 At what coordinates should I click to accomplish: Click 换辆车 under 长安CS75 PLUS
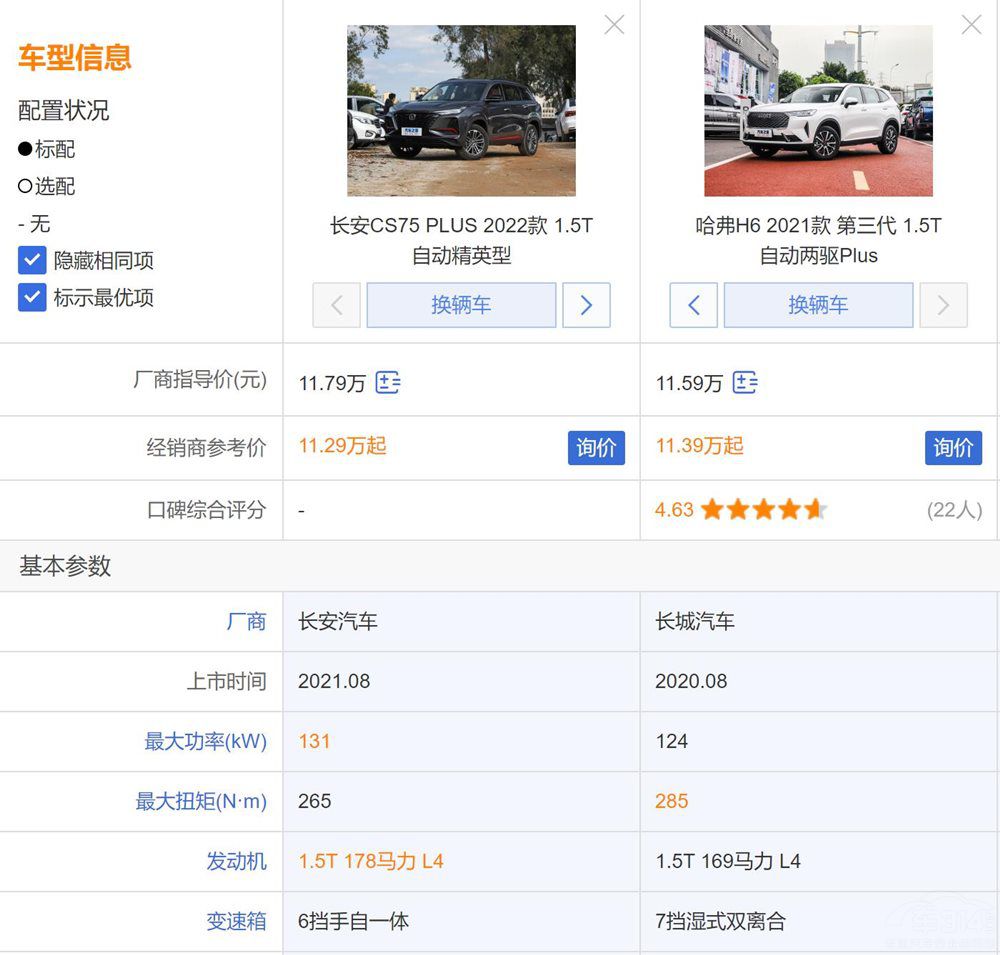[x=461, y=305]
